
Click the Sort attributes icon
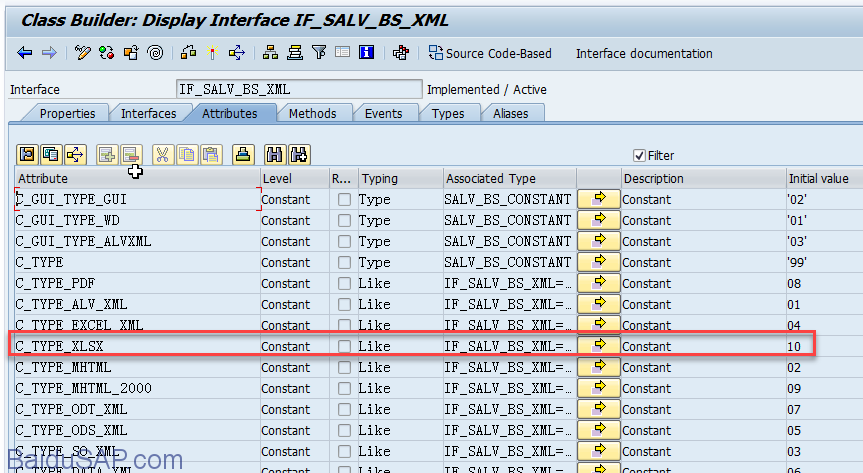(x=243, y=155)
